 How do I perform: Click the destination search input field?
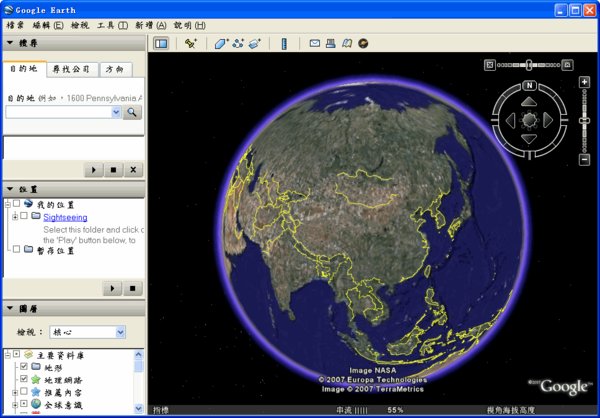pyautogui.click(x=58, y=113)
